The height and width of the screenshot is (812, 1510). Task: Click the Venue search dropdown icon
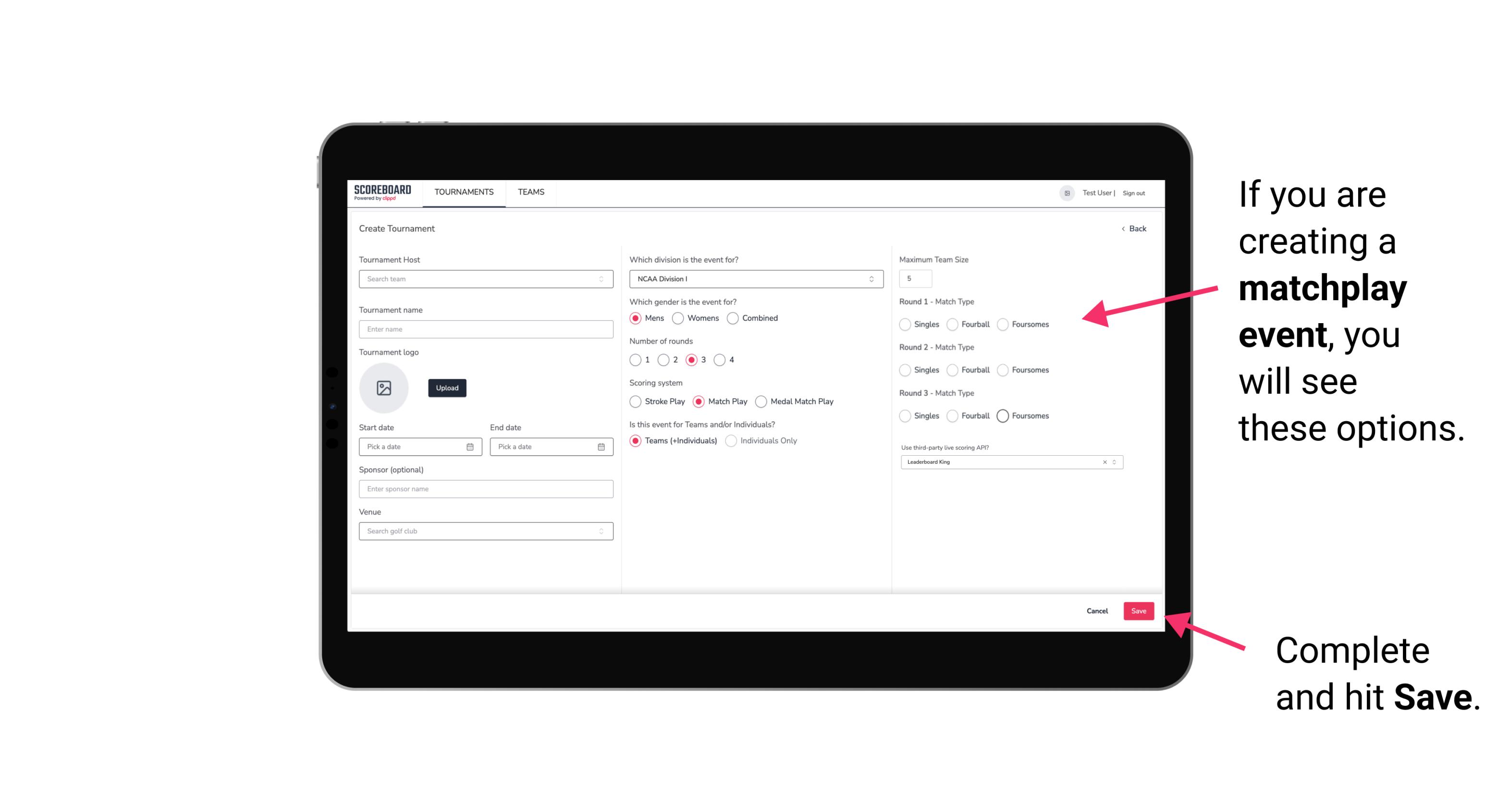click(601, 531)
